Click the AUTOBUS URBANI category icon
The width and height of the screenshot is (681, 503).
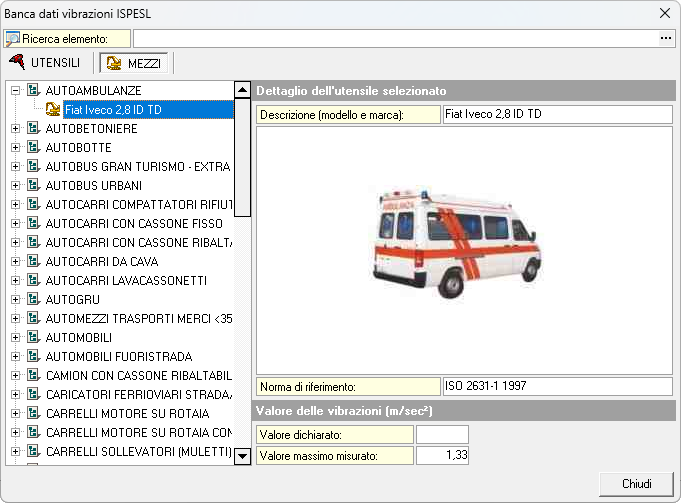pyautogui.click(x=33, y=185)
